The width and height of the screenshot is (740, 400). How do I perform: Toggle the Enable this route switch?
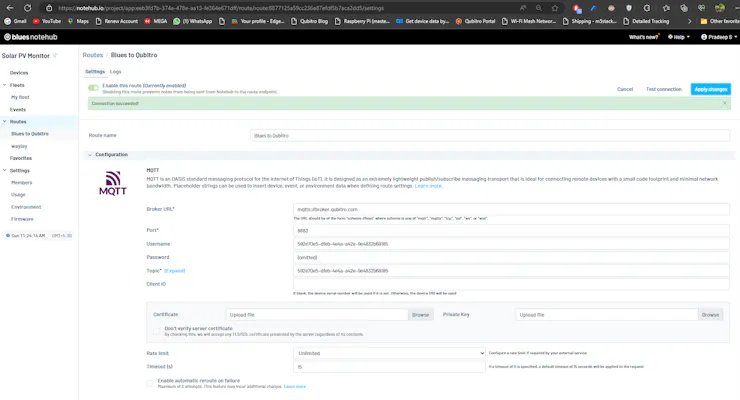click(93, 87)
